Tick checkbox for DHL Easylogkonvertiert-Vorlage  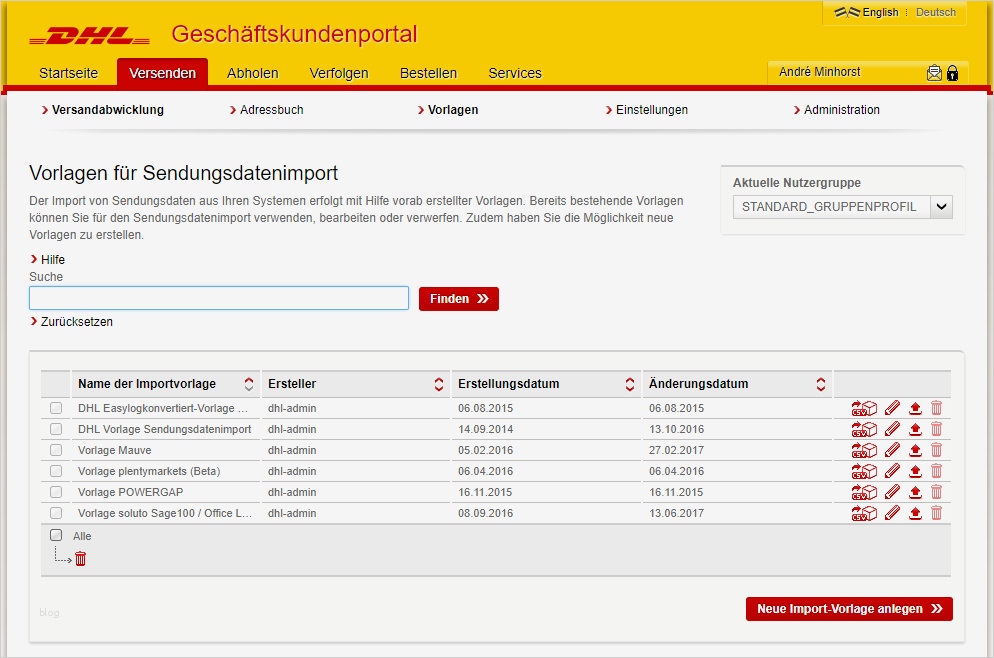pyautogui.click(x=56, y=408)
